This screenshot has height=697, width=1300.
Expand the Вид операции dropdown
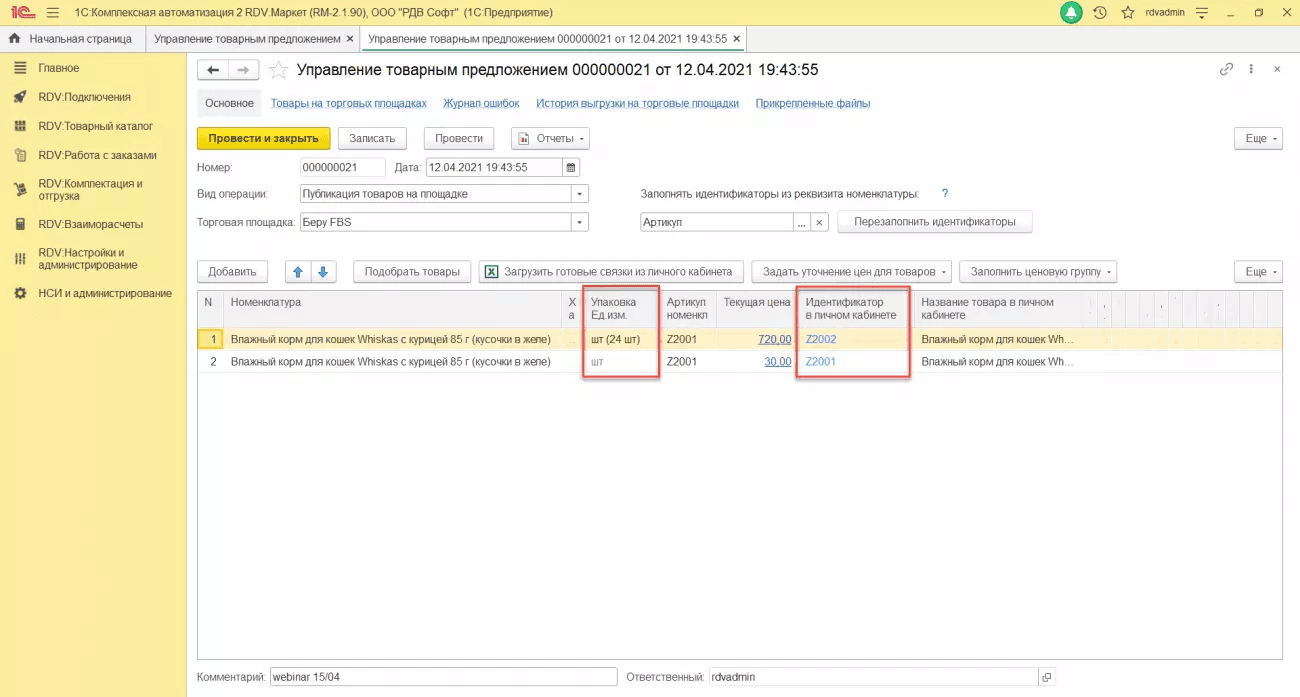tap(580, 194)
